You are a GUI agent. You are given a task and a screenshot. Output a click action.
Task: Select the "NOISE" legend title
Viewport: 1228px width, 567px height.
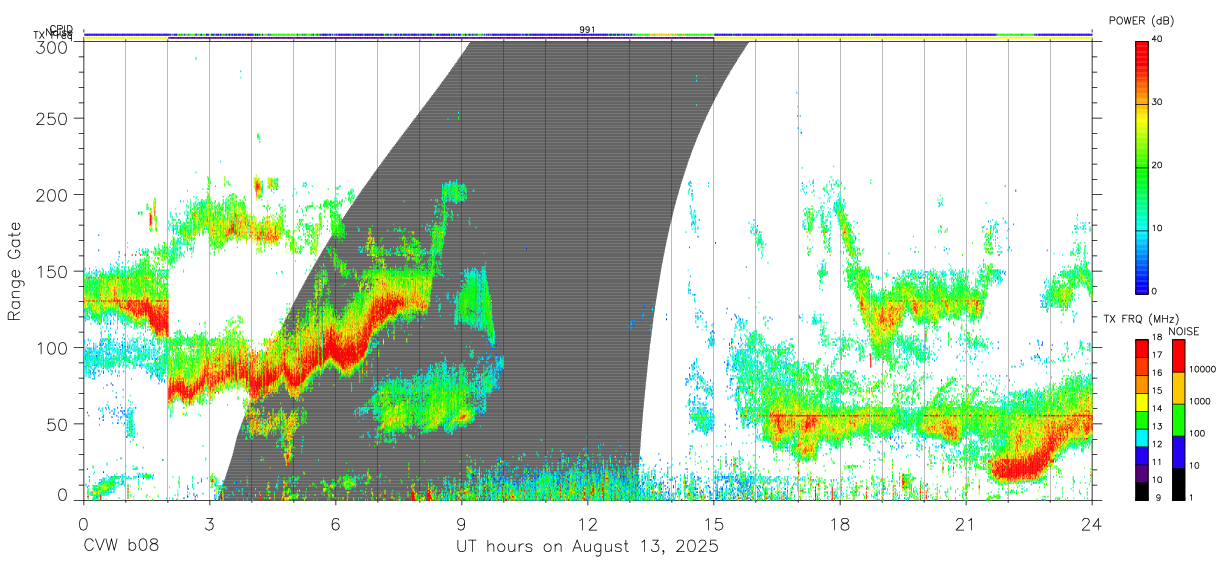1182,331
